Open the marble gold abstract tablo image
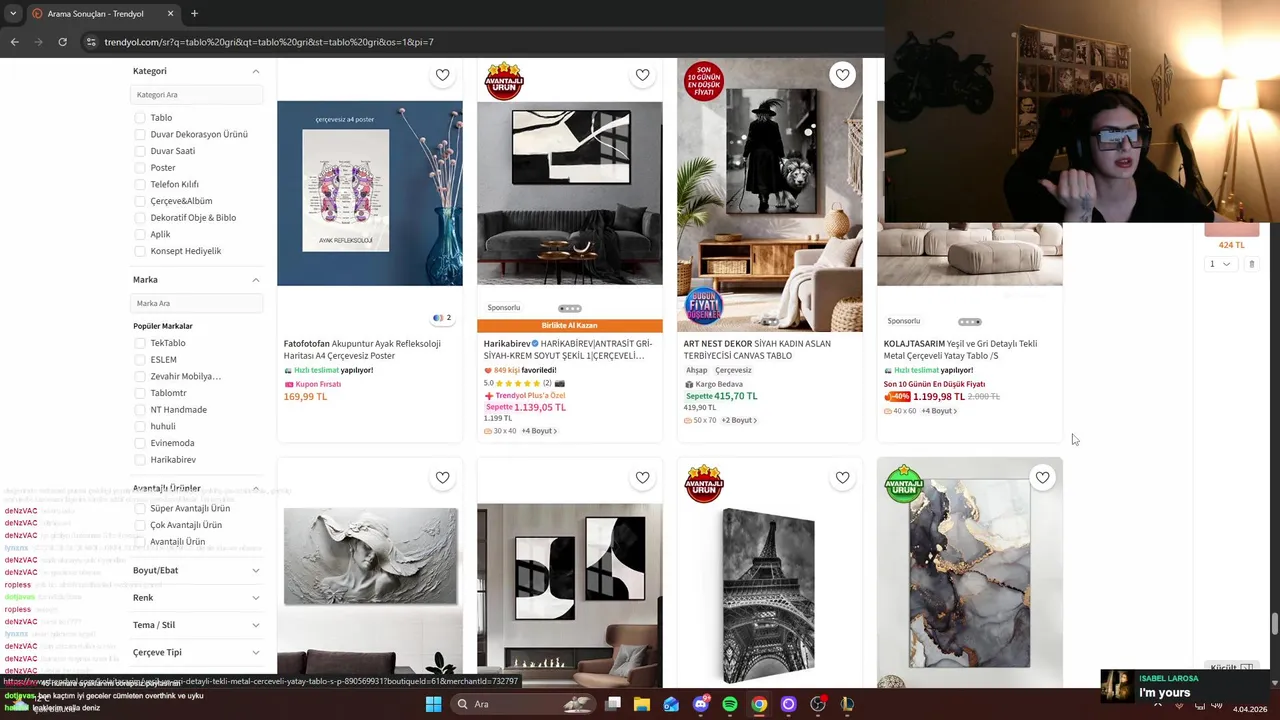The image size is (1280, 720). coord(970,573)
